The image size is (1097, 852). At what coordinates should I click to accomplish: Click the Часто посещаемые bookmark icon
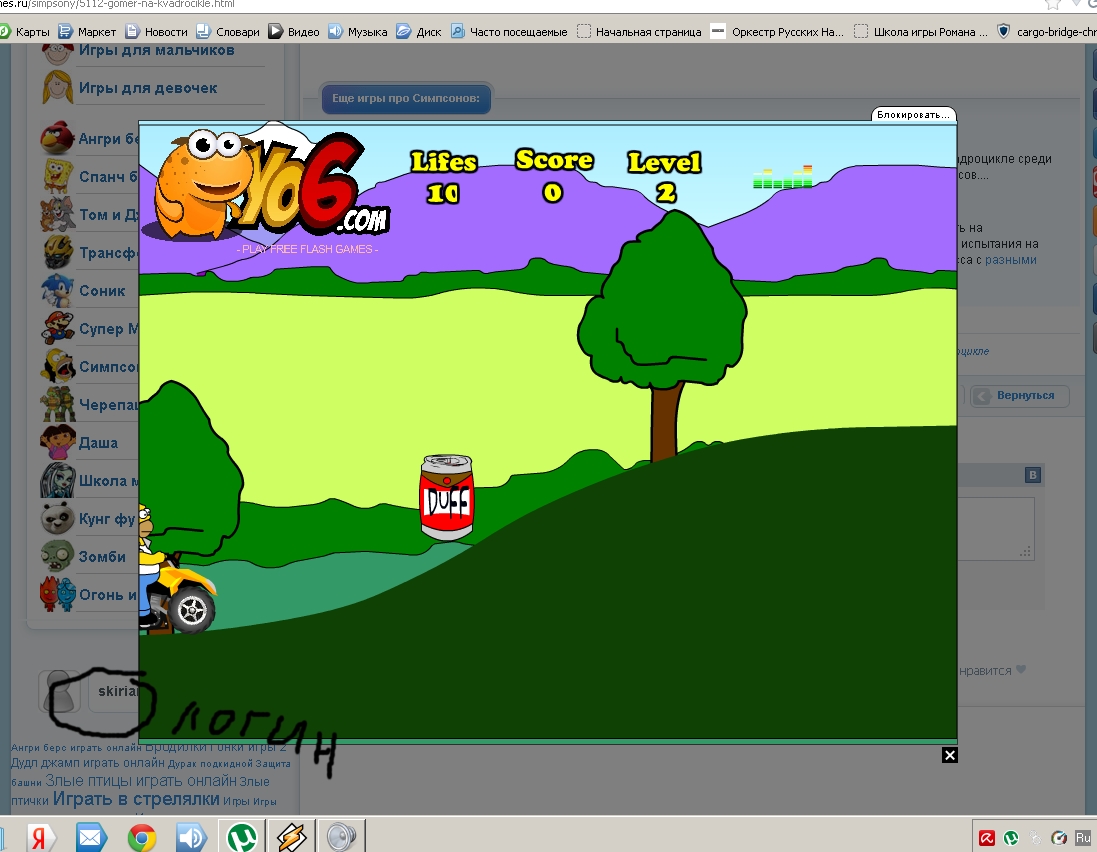click(458, 31)
